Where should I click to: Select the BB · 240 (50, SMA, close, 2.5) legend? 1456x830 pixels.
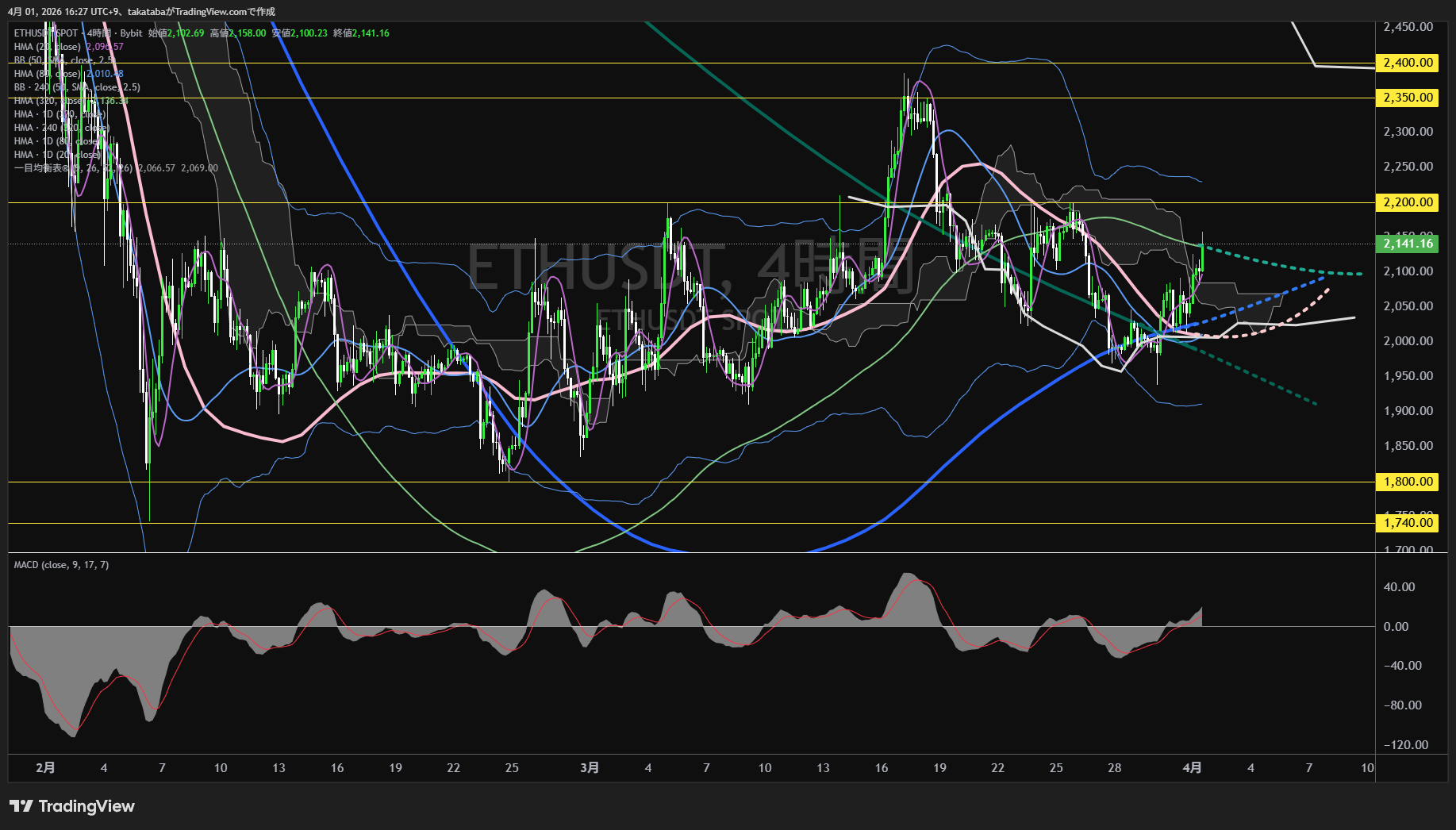click(76, 87)
